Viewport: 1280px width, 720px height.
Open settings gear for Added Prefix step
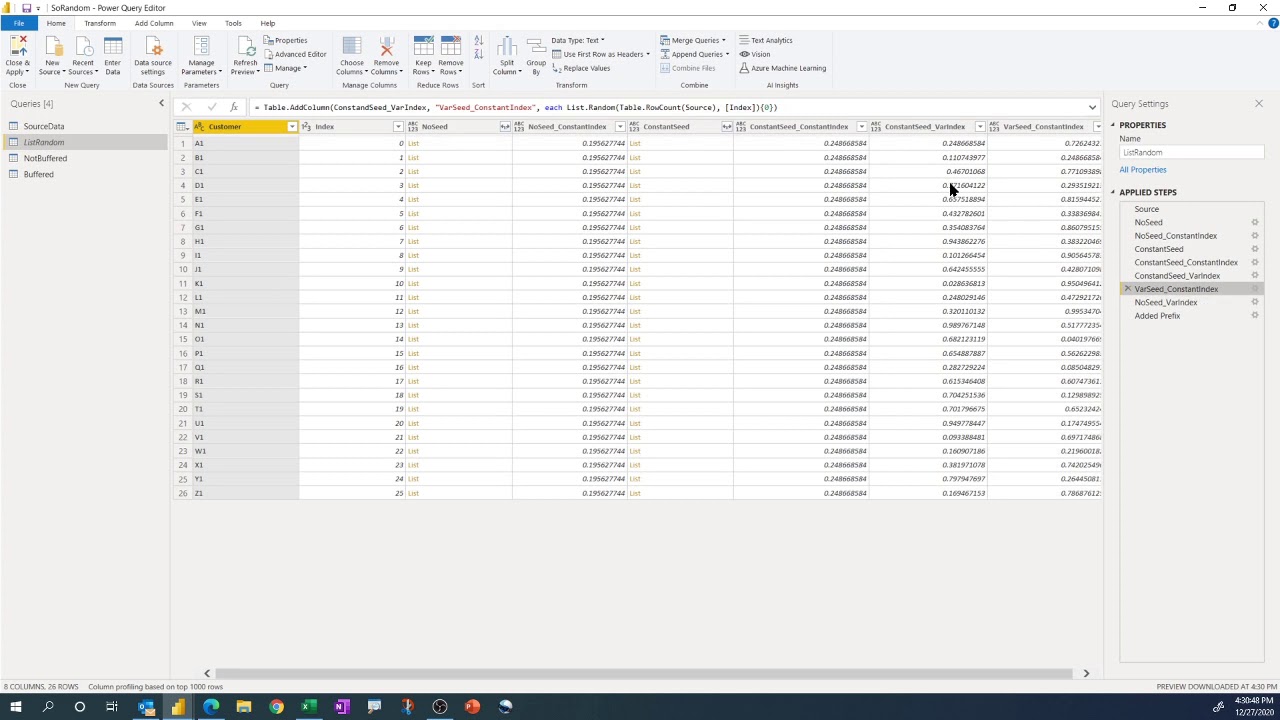point(1255,315)
